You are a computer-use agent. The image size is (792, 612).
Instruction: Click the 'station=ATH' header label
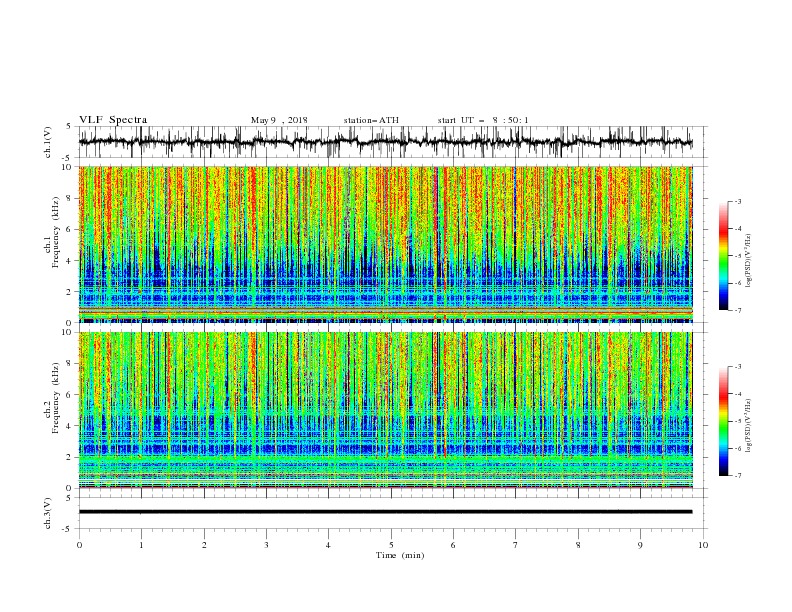click(x=371, y=120)
